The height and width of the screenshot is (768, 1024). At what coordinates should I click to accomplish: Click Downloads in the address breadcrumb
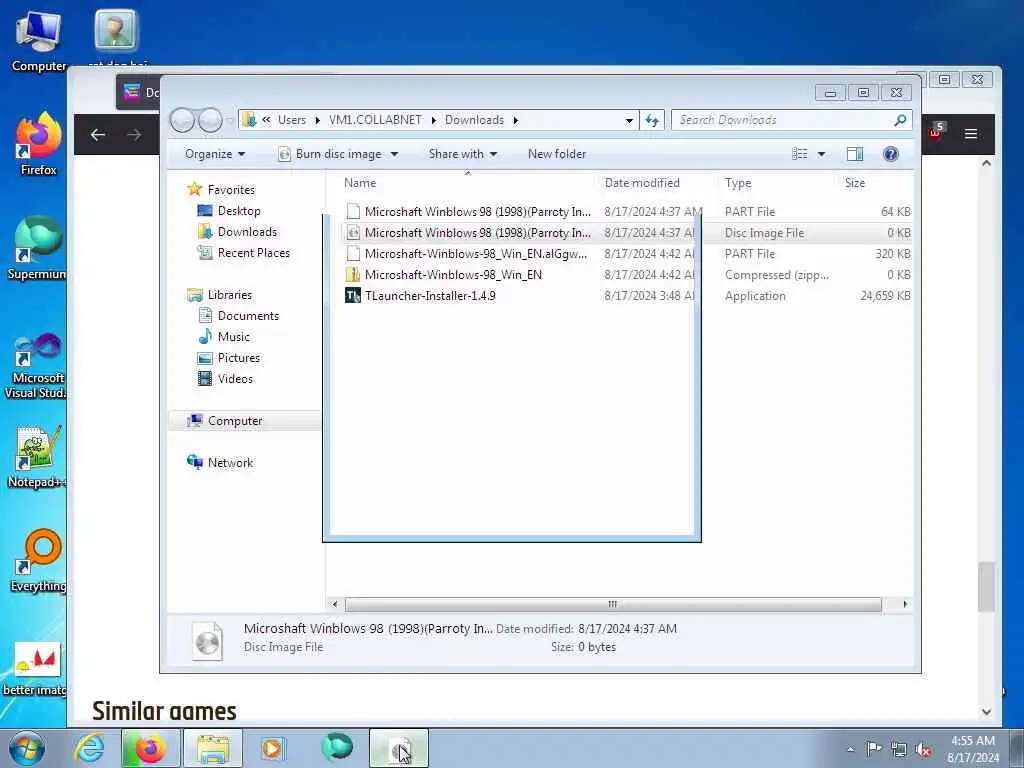474,120
